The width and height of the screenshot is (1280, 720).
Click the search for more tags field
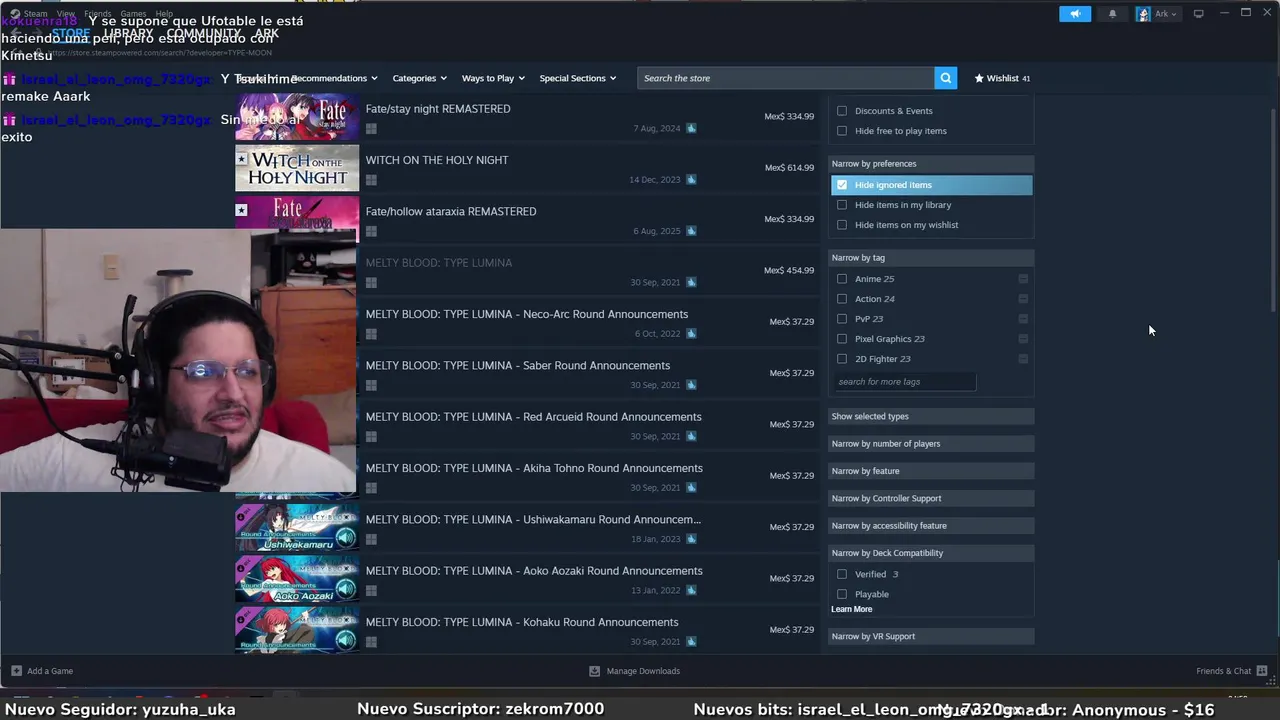click(905, 382)
